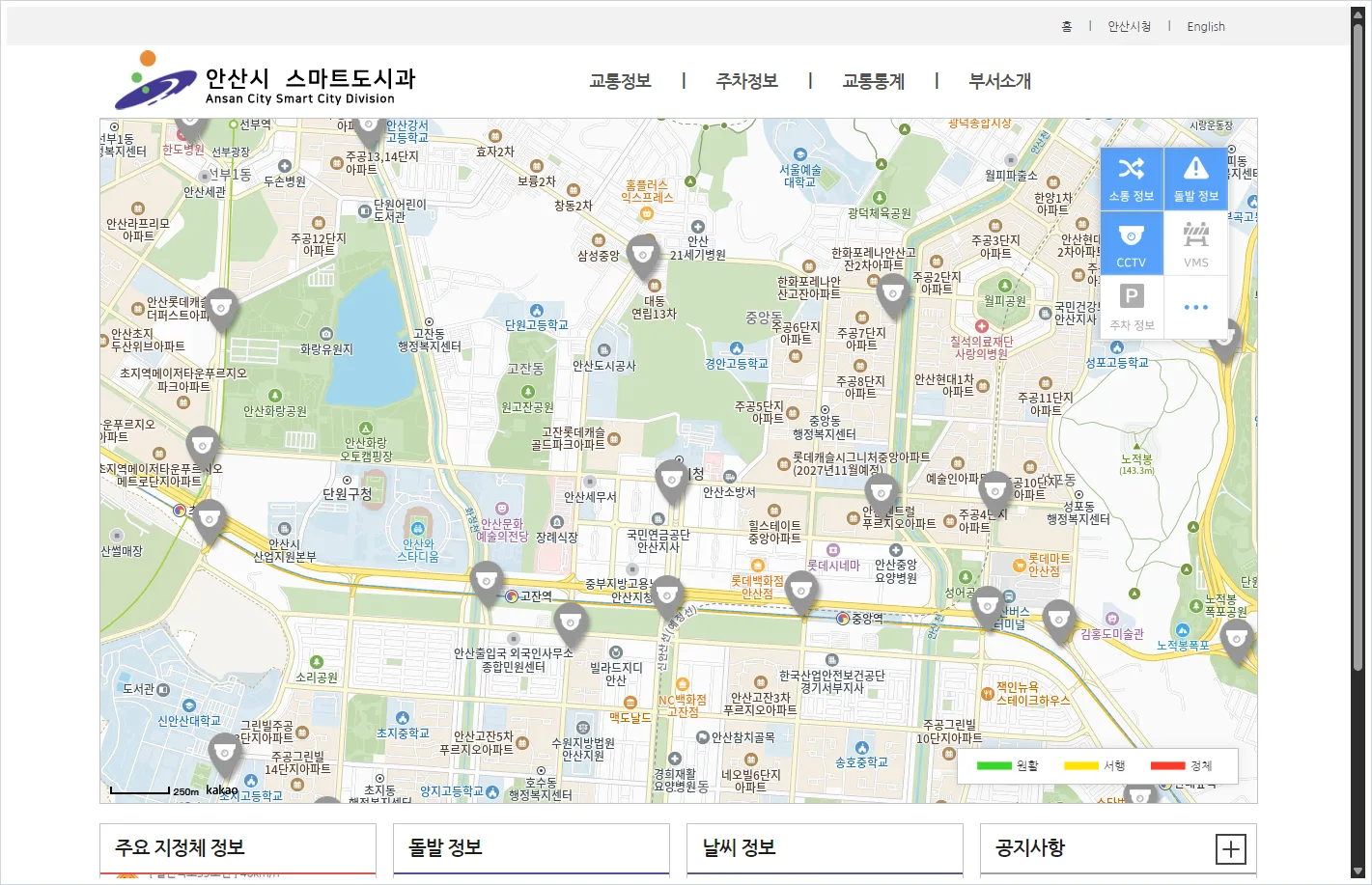Show 주차 정보 parking layer
The width and height of the screenshot is (1372, 885).
tap(1132, 308)
